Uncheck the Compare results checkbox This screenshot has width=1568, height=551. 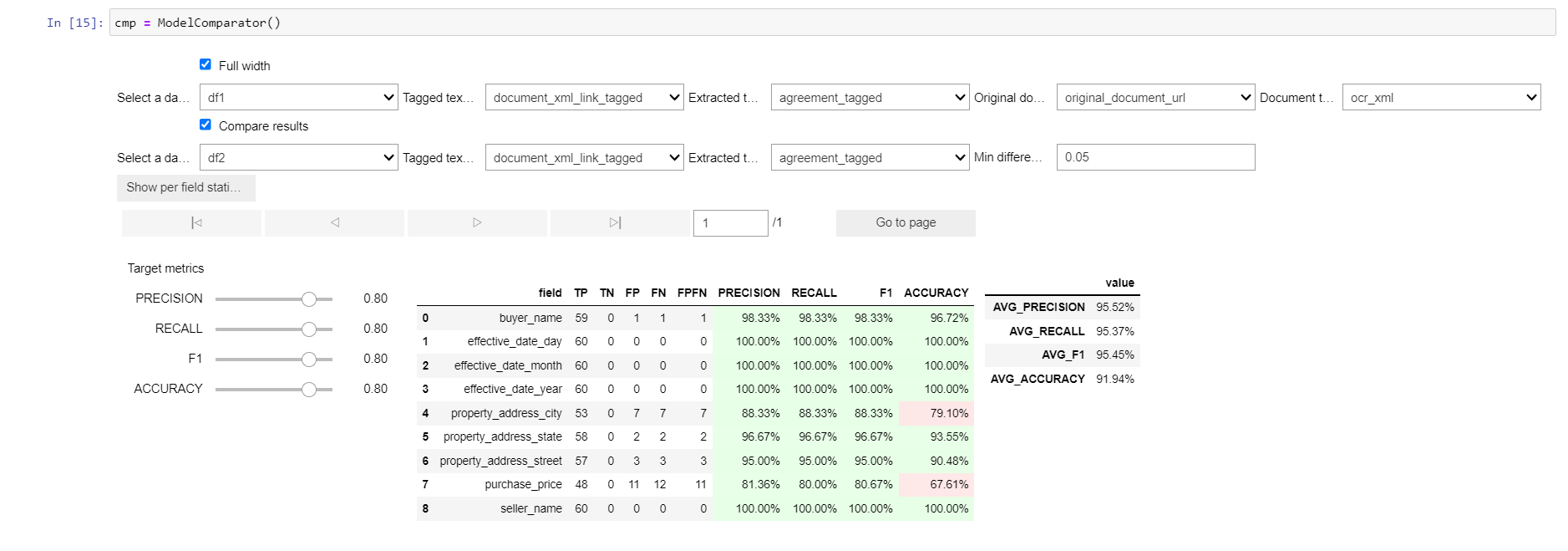pyautogui.click(x=206, y=125)
